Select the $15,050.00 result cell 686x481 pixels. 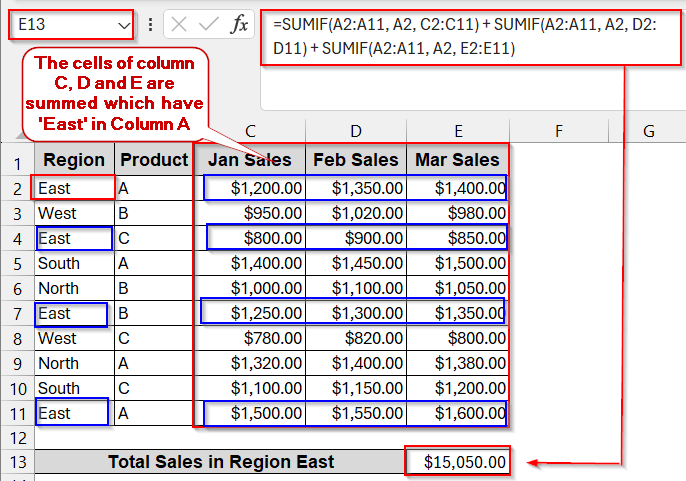click(457, 462)
